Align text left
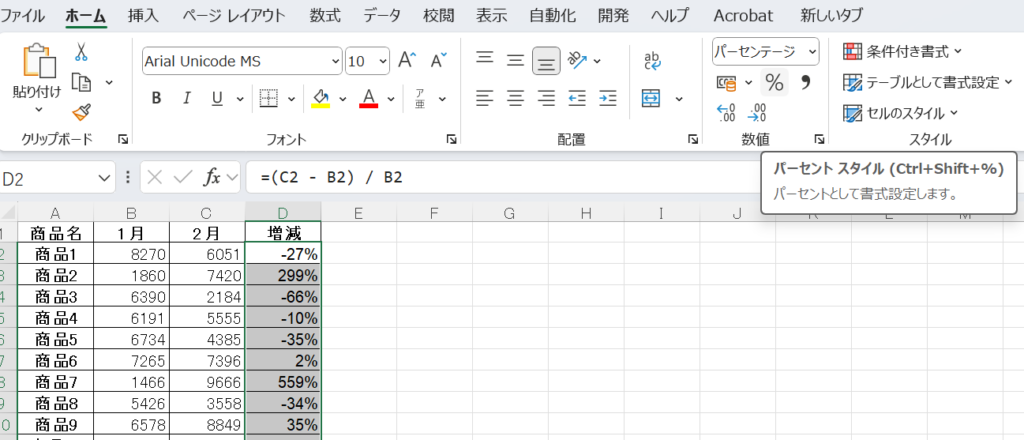This screenshot has height=440, width=1024. click(x=484, y=99)
